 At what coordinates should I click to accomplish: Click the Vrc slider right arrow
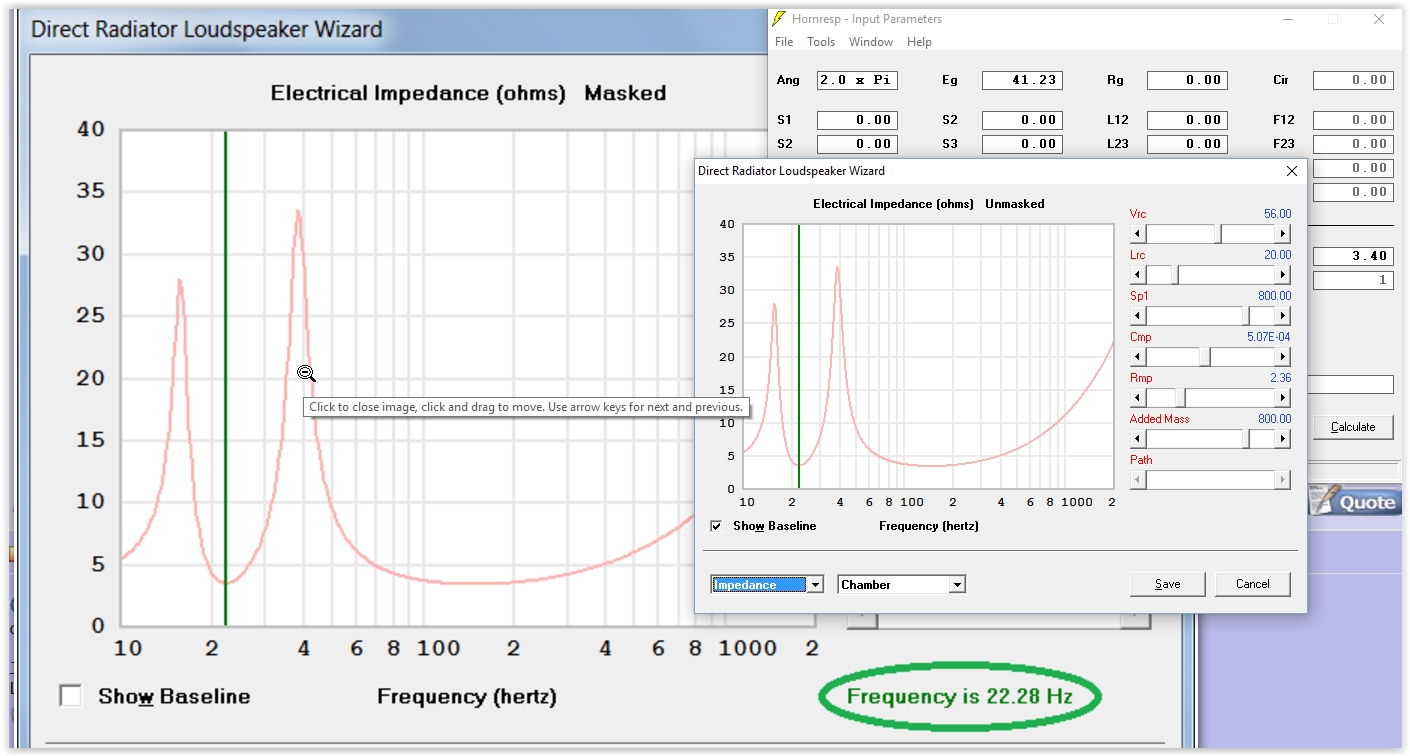coord(1283,234)
